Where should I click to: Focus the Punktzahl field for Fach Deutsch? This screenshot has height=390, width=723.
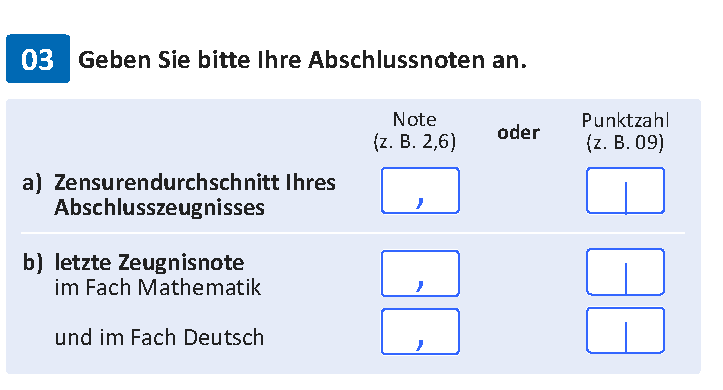pyautogui.click(x=625, y=331)
